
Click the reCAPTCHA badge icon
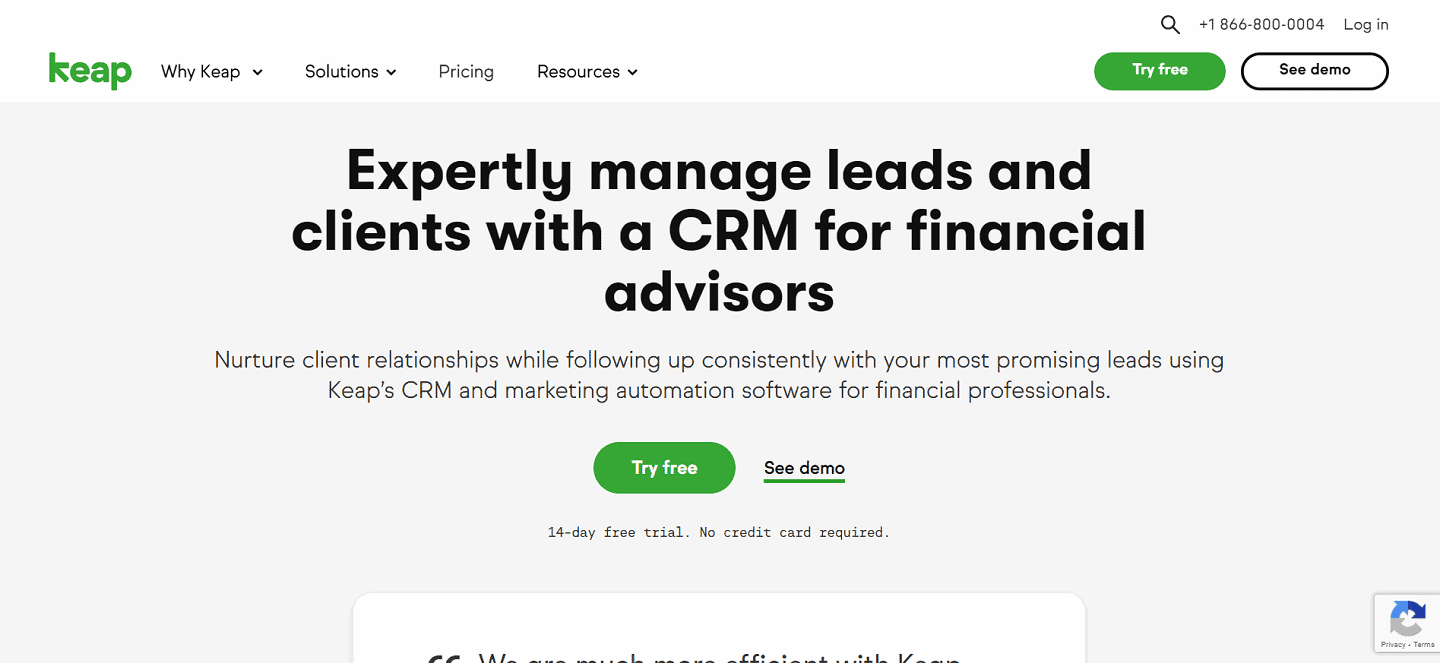tap(1407, 620)
